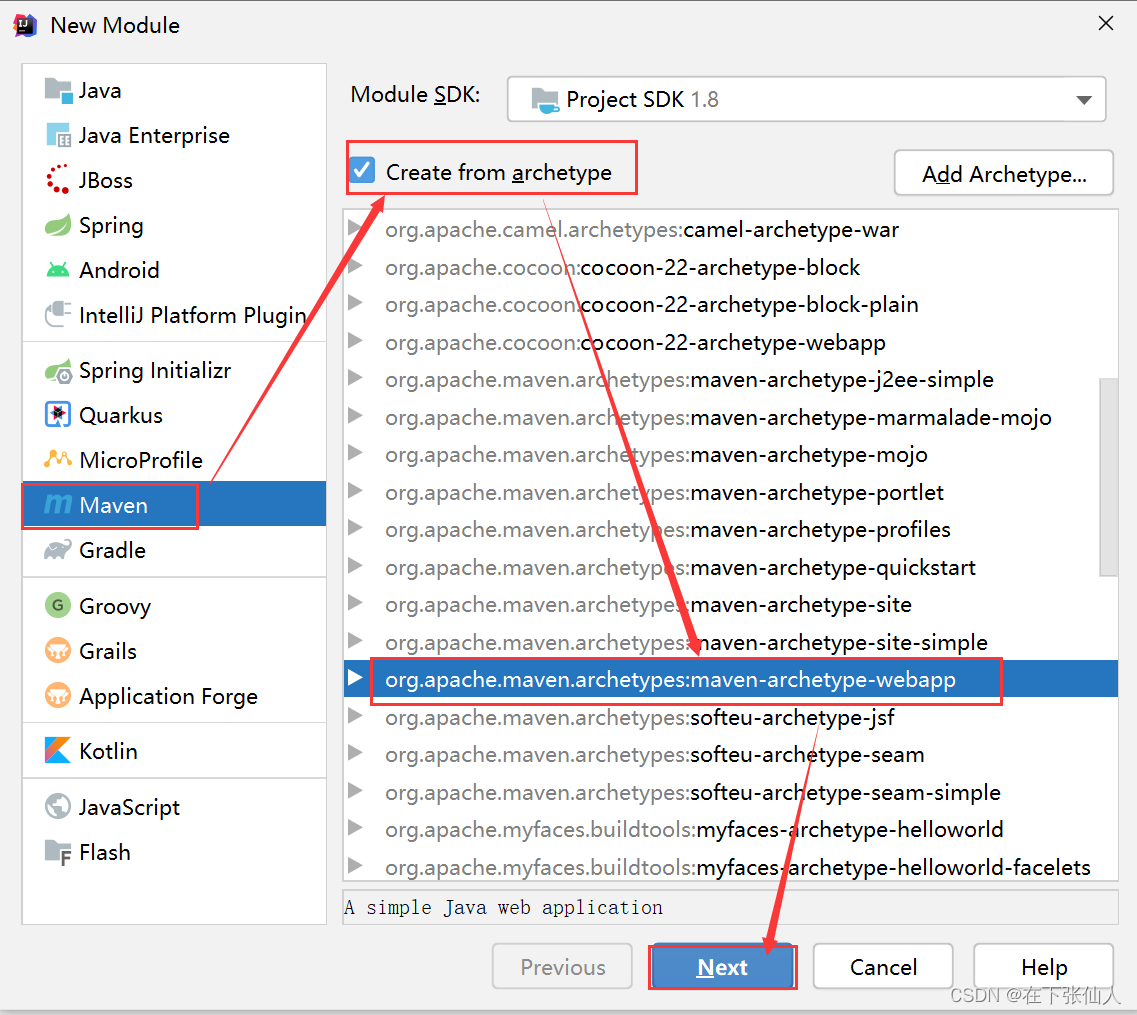
Task: Select the Application Forge icon
Action: 58,696
